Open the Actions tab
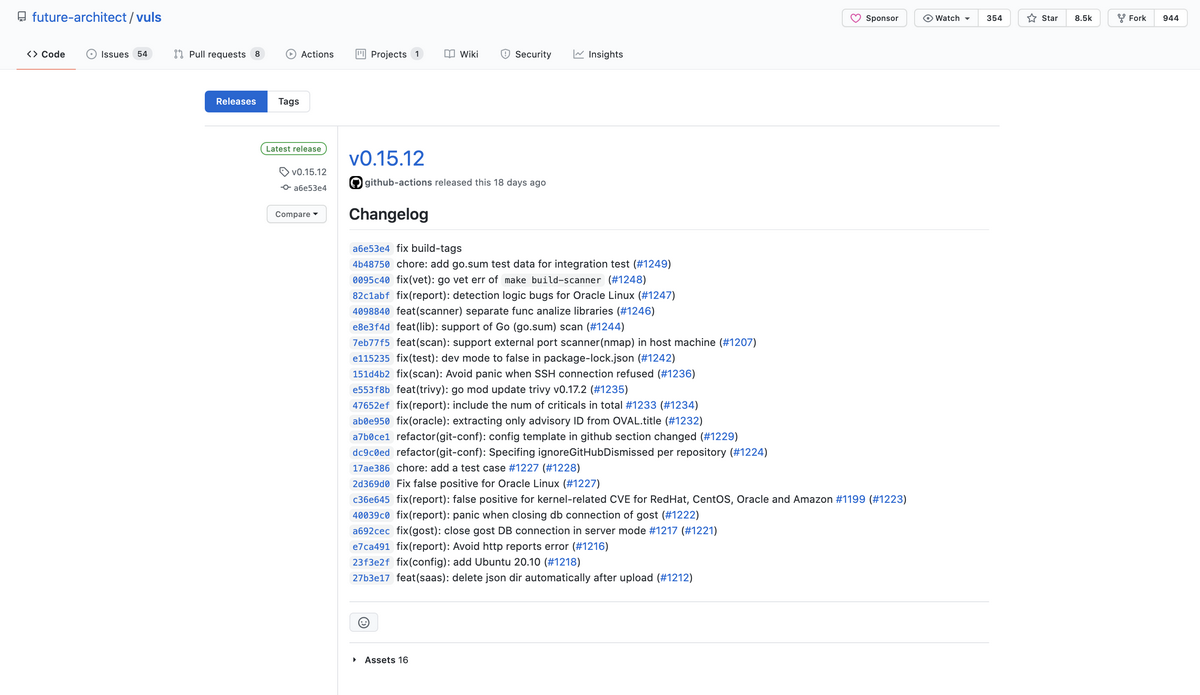Image resolution: width=1200 pixels, height=695 pixels. point(310,54)
